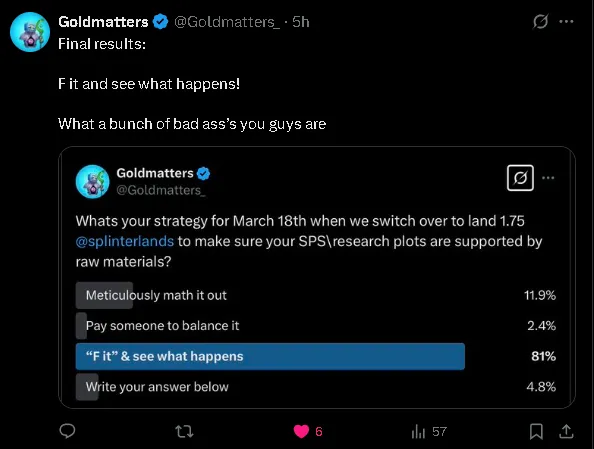Screen dimensions: 594x449
Task: Select the "F it" & see what happens bar
Action: [270, 356]
